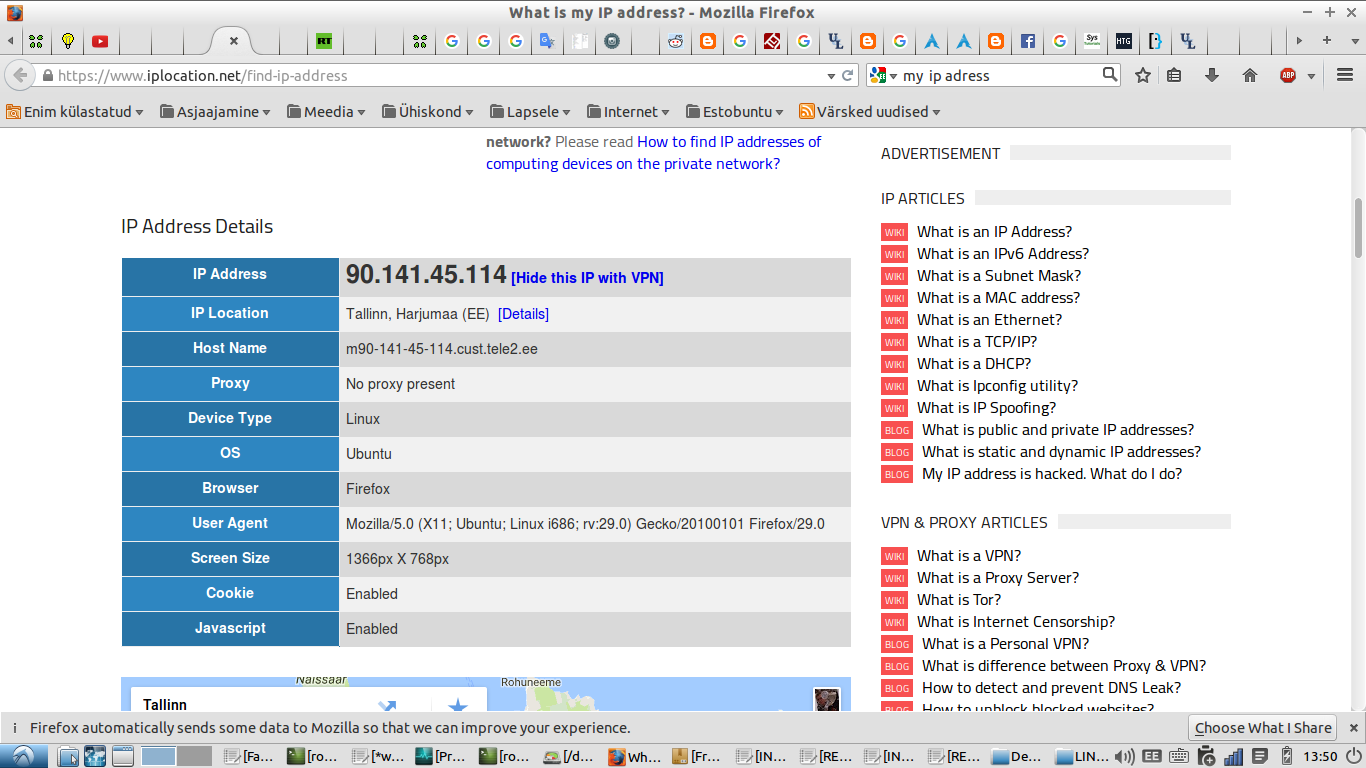
Task: Expand the Meedia bookmarks folder
Action: tap(326, 112)
